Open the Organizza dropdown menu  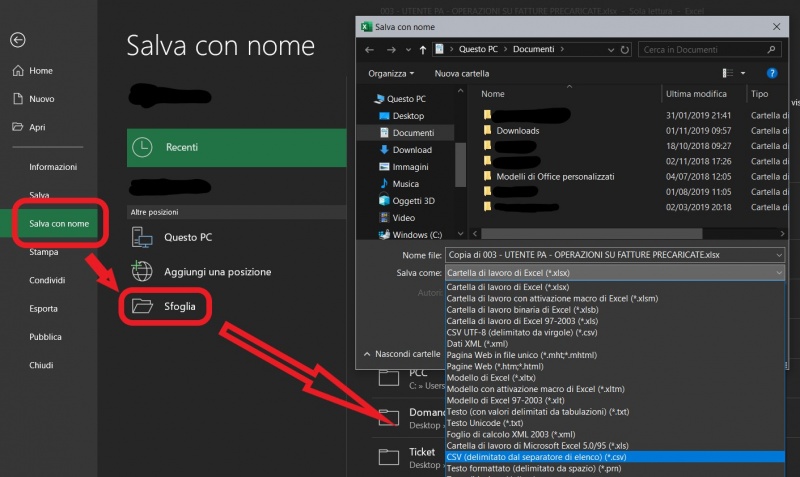[390, 73]
